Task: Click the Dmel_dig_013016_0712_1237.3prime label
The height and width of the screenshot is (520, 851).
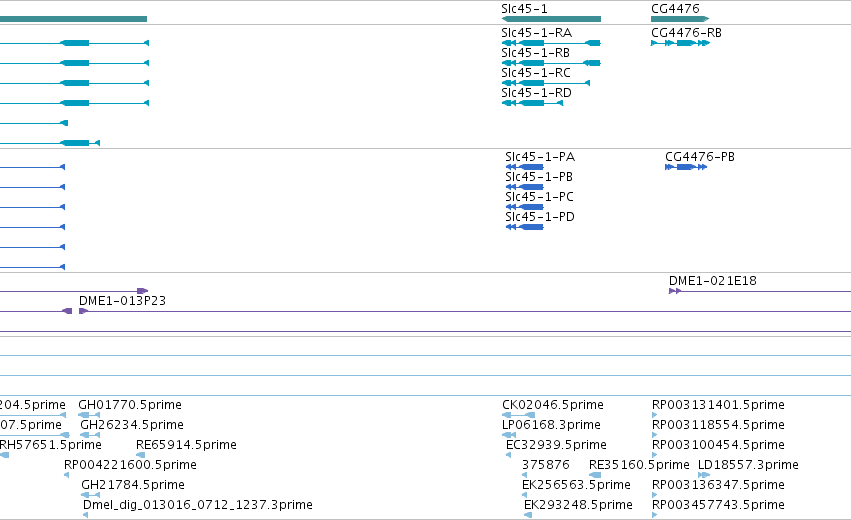Action: pos(198,505)
